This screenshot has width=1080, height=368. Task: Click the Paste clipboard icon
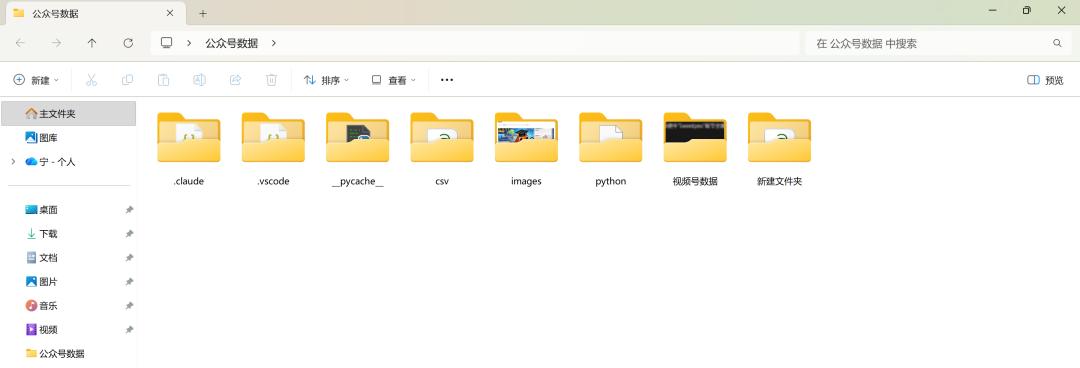click(163, 80)
